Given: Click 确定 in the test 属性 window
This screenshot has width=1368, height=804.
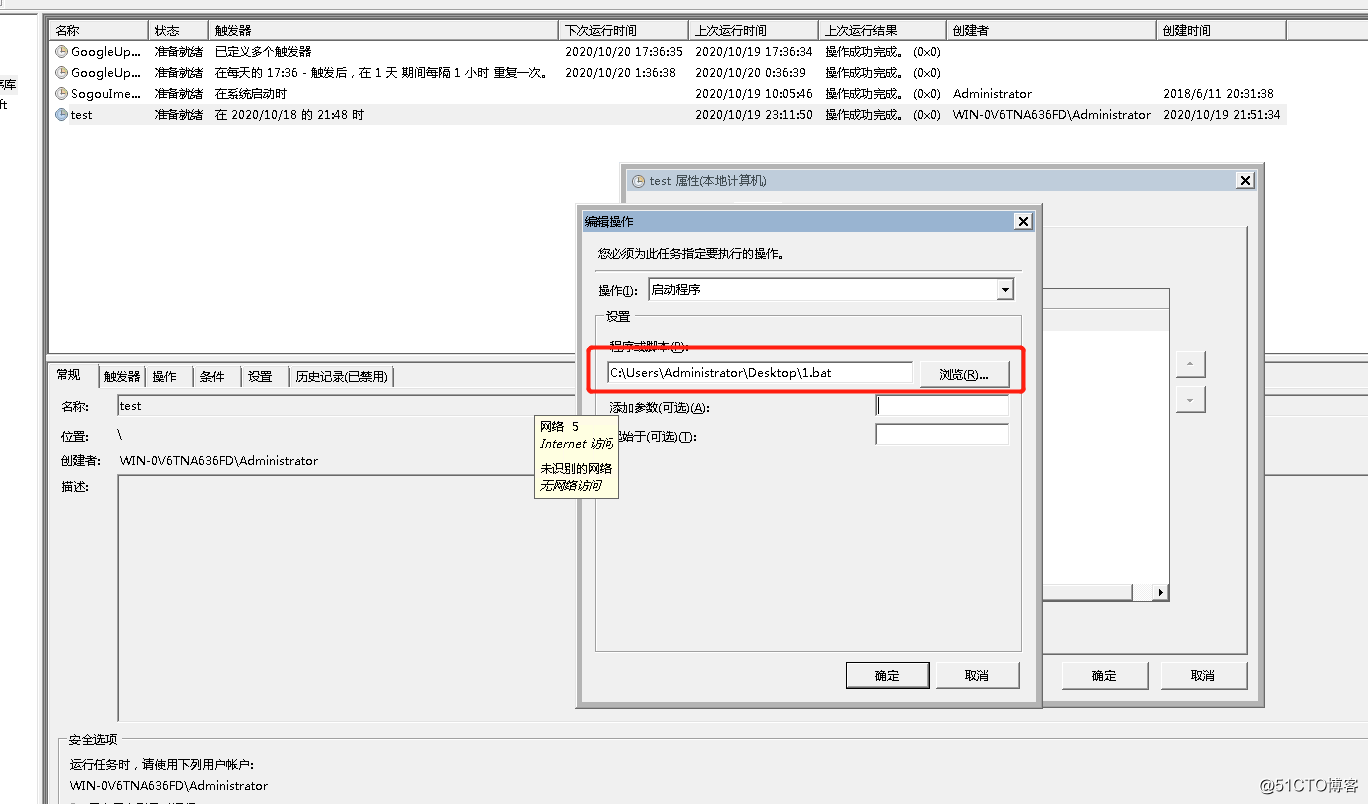Looking at the screenshot, I should click(1104, 675).
